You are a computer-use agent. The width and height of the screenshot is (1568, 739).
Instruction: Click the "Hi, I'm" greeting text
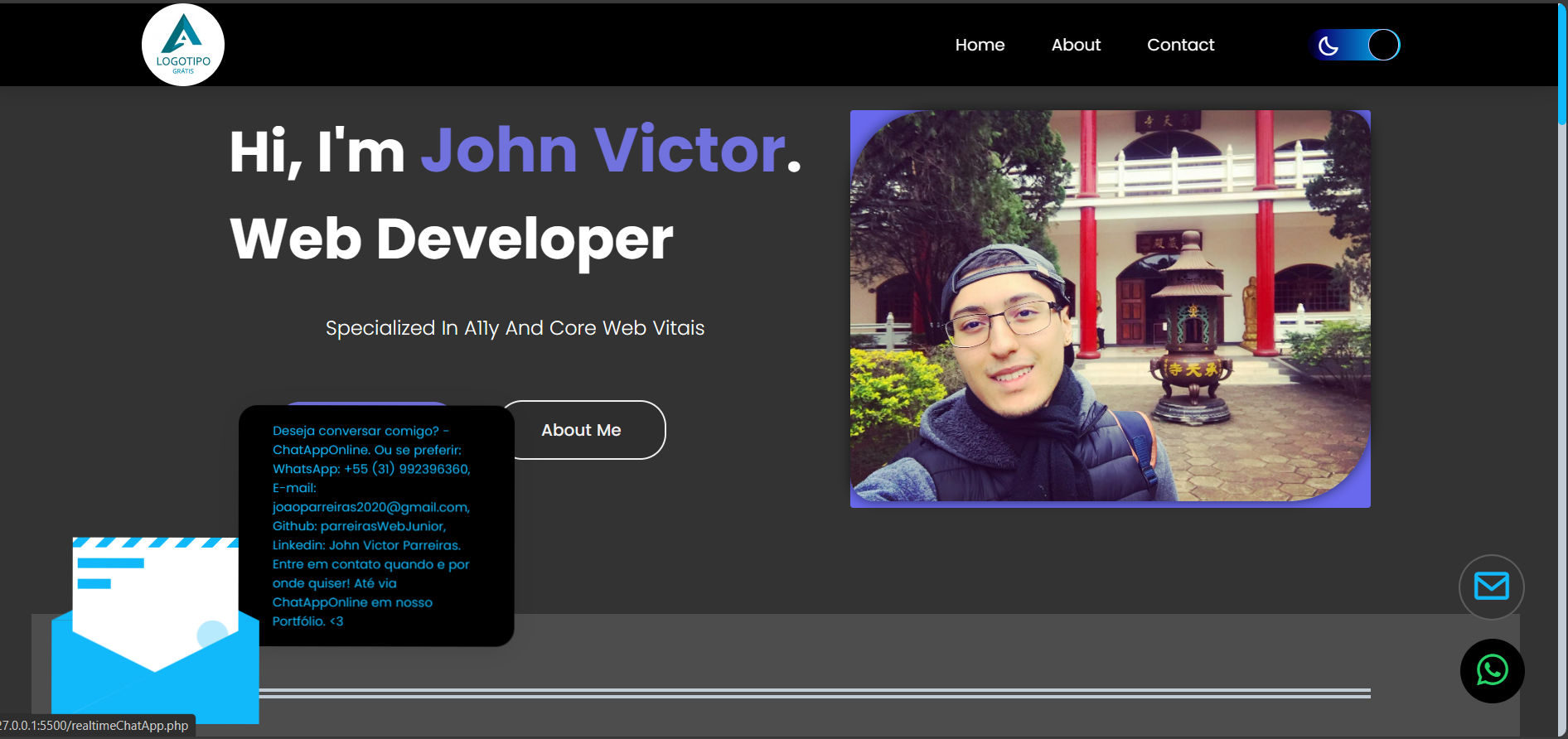317,152
